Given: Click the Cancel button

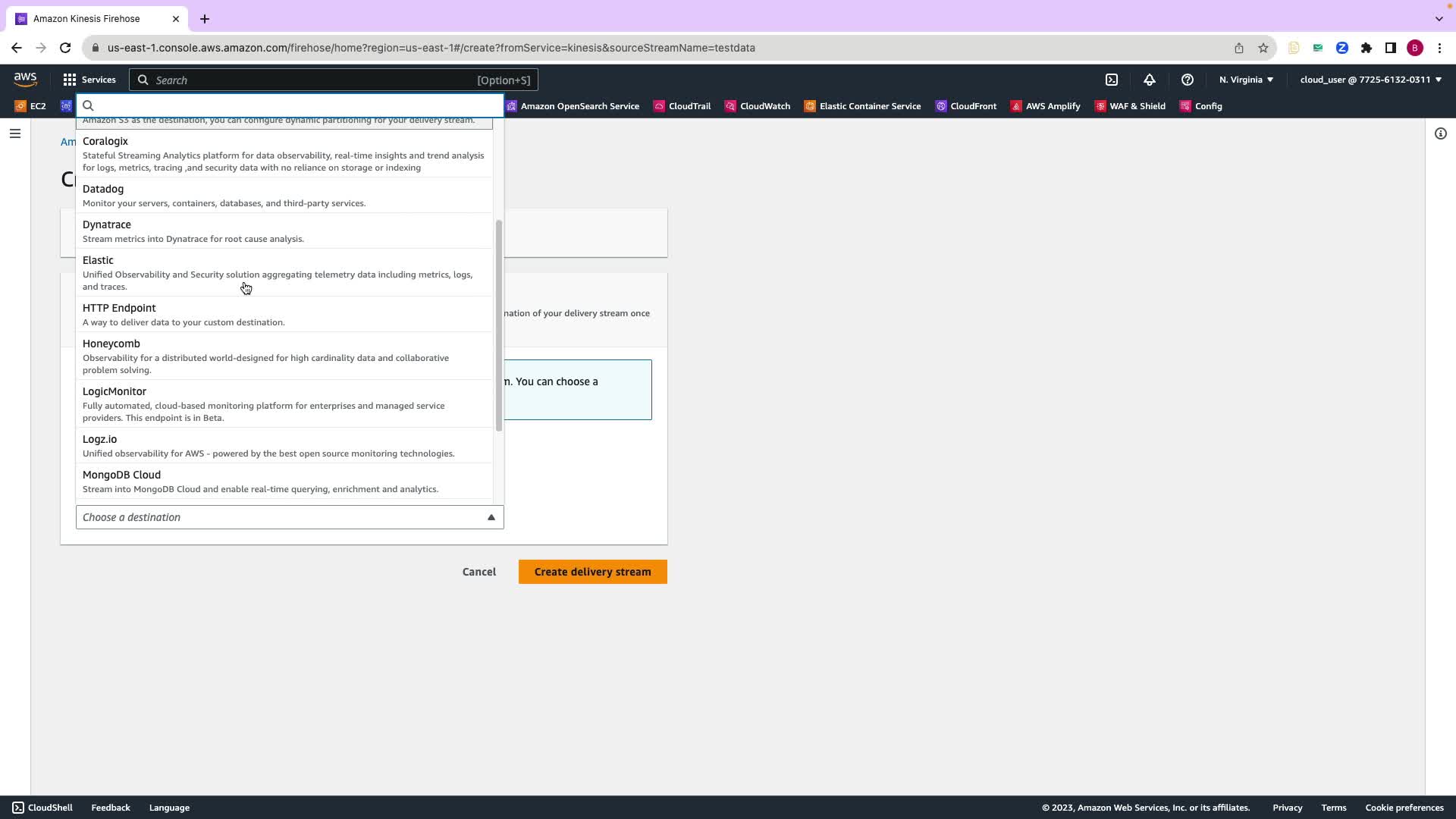Looking at the screenshot, I should [479, 572].
